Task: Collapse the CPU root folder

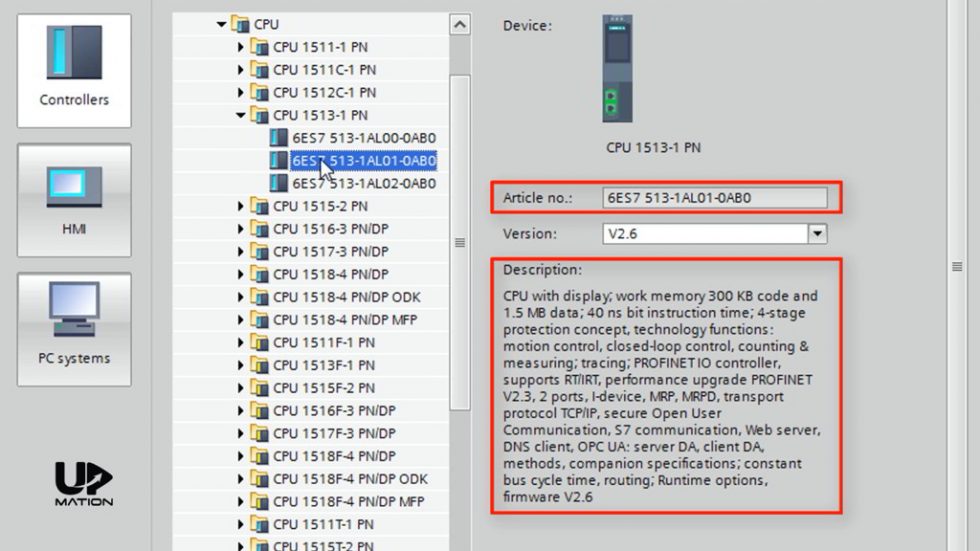Action: 222,24
